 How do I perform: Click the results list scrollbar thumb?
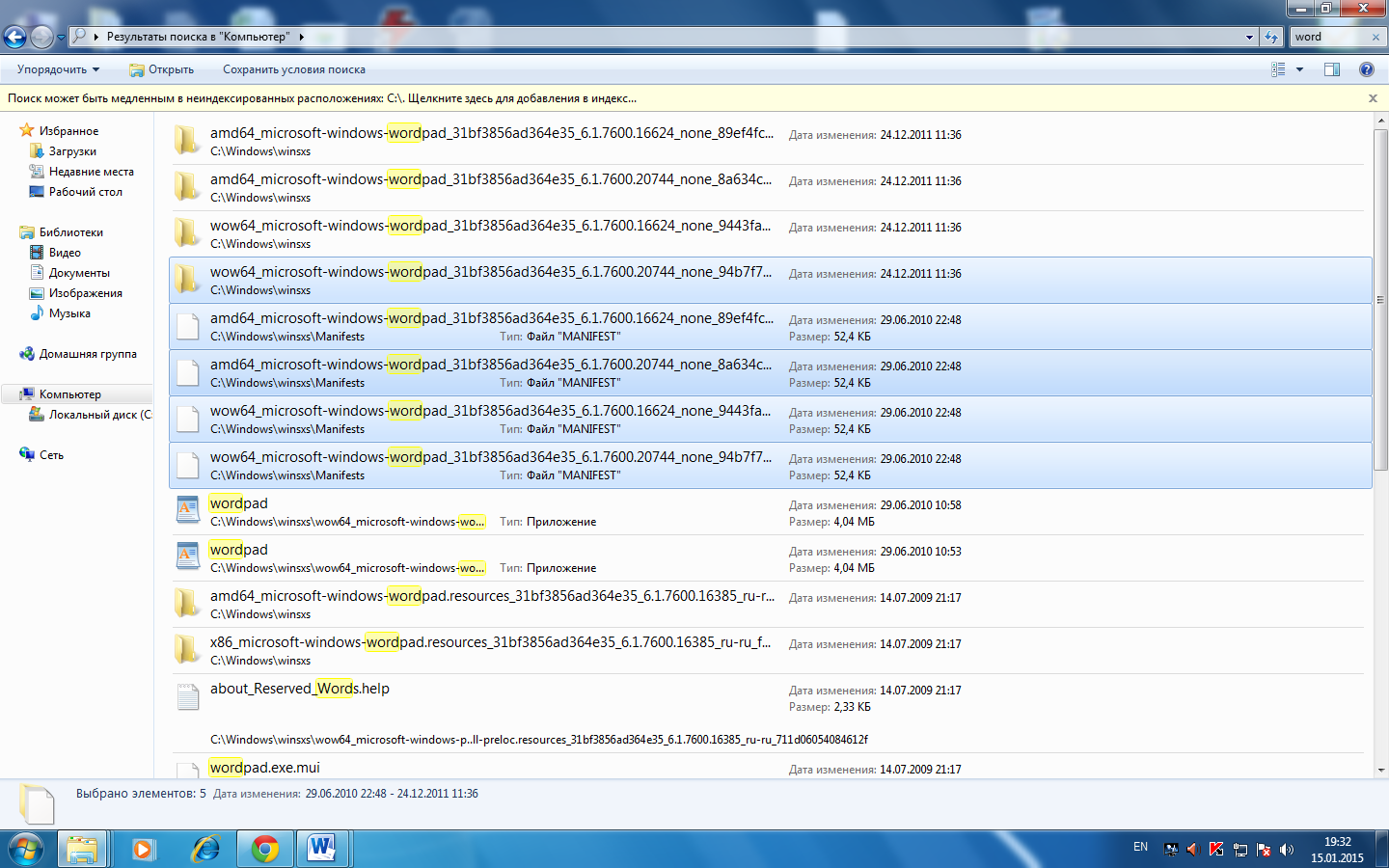tap(1380, 299)
